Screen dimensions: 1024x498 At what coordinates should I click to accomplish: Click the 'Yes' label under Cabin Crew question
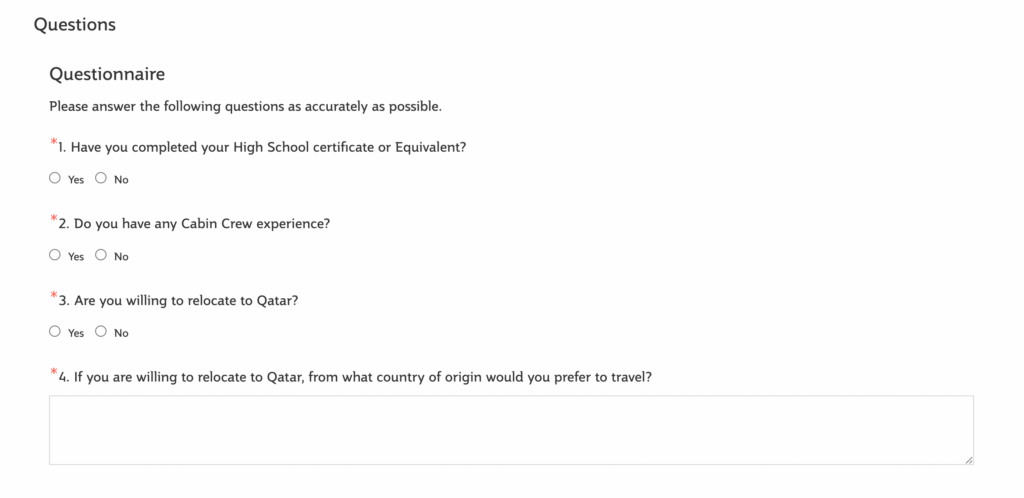pos(76,257)
